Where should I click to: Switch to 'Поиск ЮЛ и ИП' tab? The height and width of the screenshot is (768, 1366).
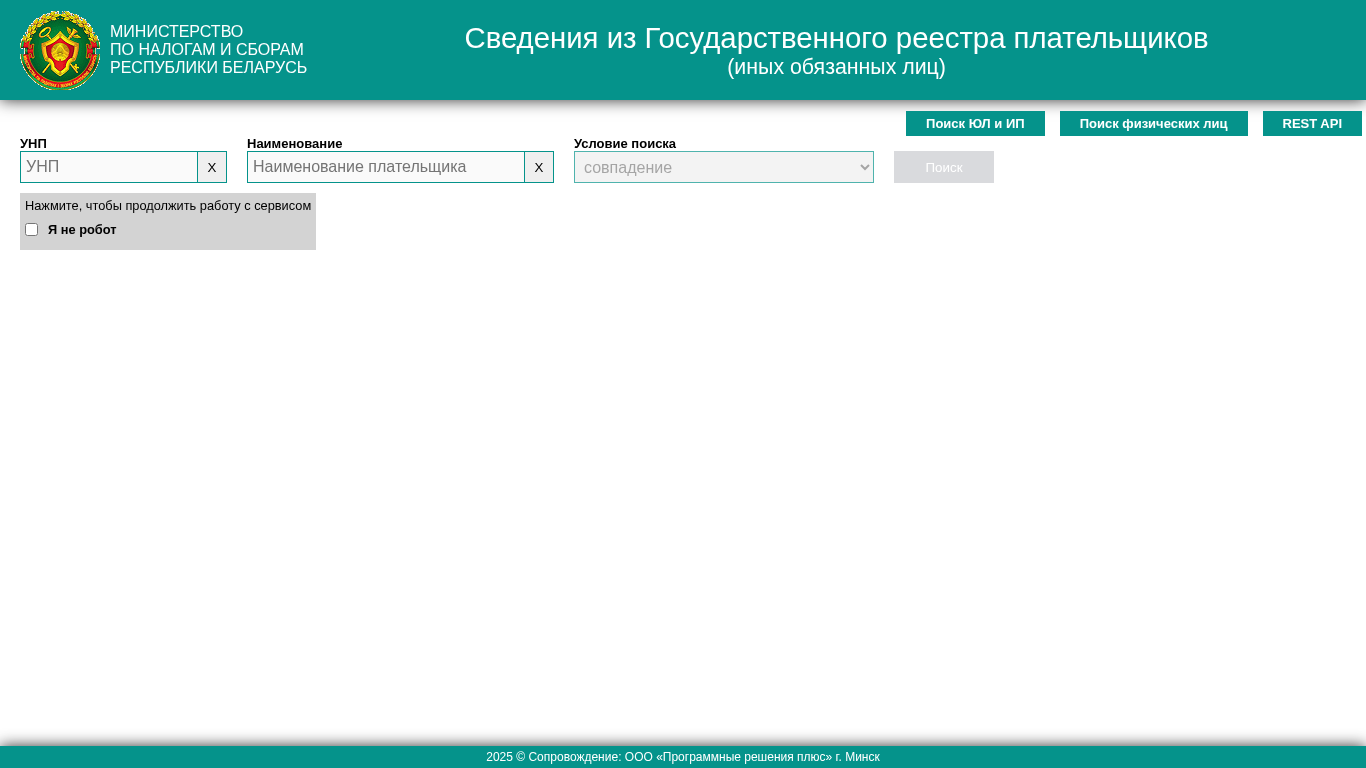[x=975, y=124]
